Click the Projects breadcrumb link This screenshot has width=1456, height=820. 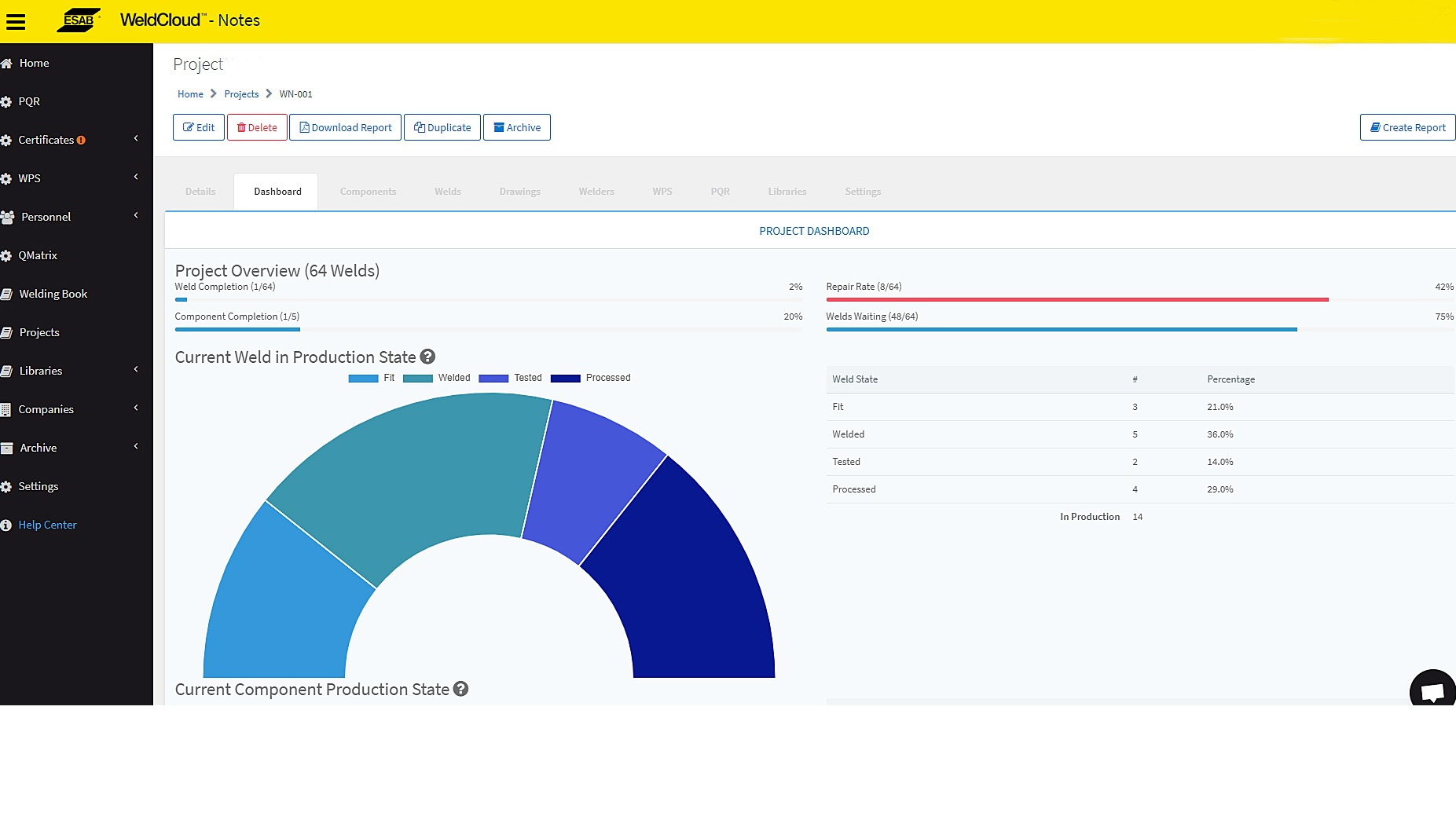click(x=241, y=93)
